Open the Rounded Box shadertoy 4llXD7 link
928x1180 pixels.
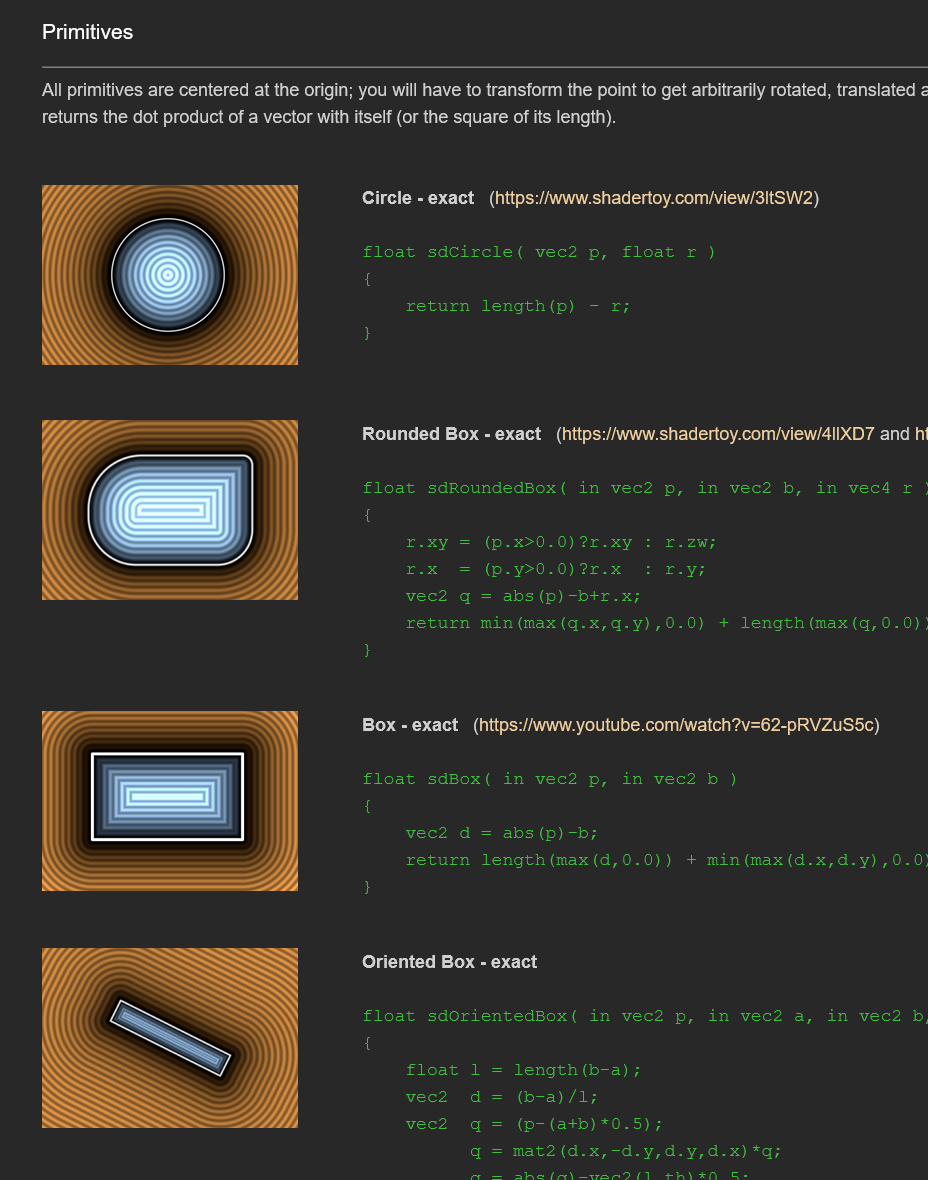click(718, 434)
